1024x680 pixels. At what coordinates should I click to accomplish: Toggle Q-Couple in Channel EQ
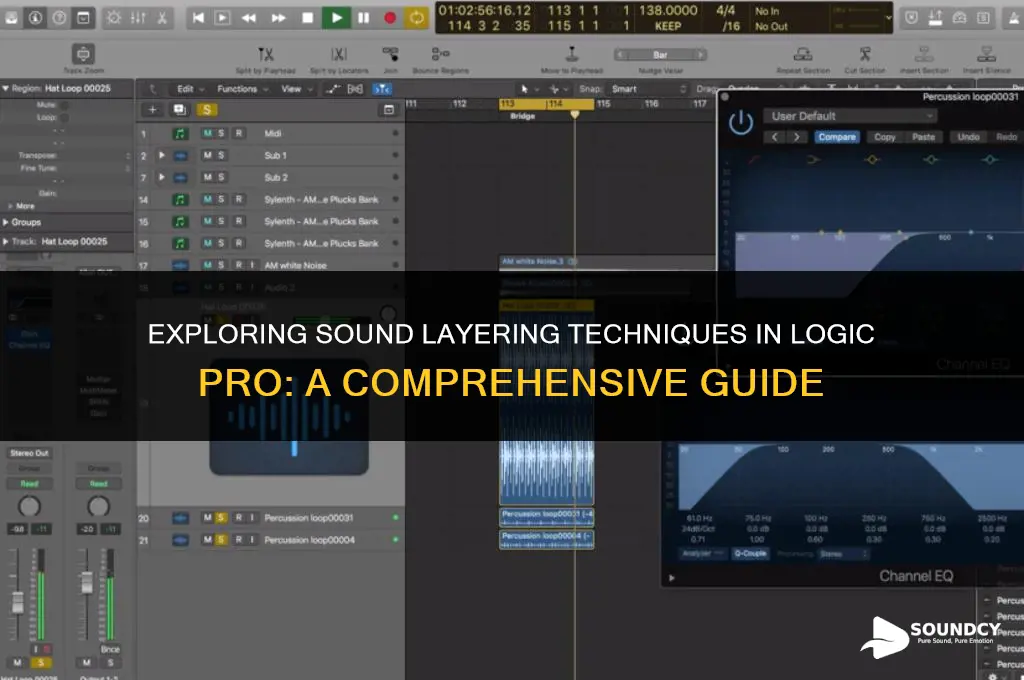750,553
